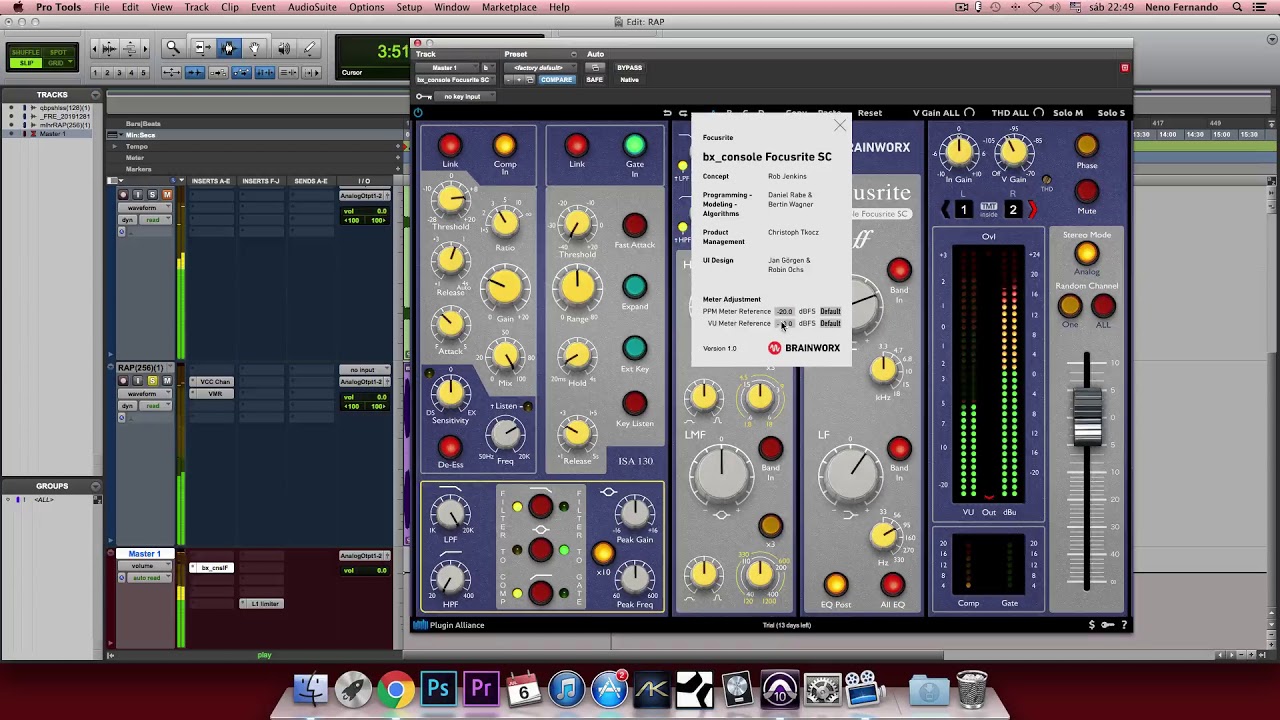The width and height of the screenshot is (1280, 720).
Task: Open the Trash in the dock
Action: [x=972, y=689]
